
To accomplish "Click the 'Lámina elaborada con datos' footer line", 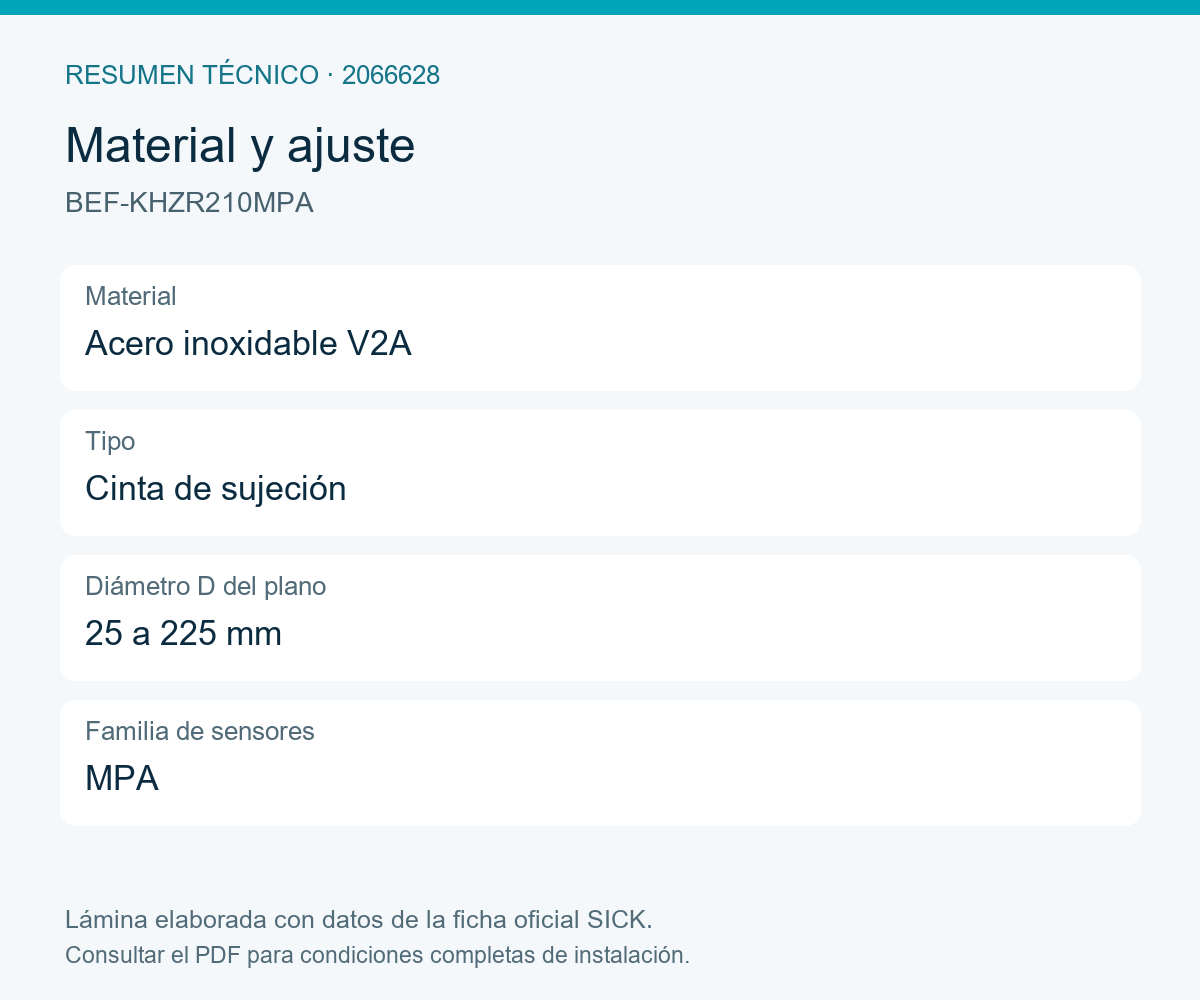I will [359, 919].
